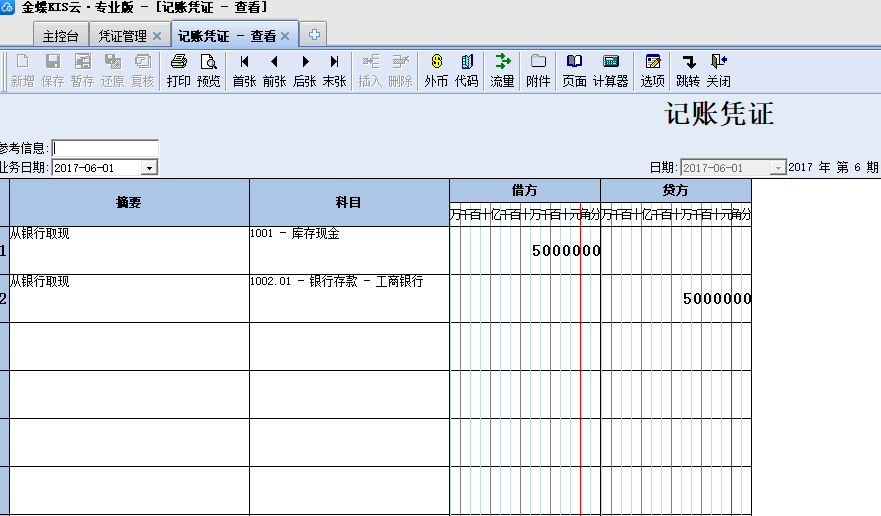Viewport: 881px width, 516px height.
Task: Select the account cell 1001 - 库存现金
Action: pos(295,233)
